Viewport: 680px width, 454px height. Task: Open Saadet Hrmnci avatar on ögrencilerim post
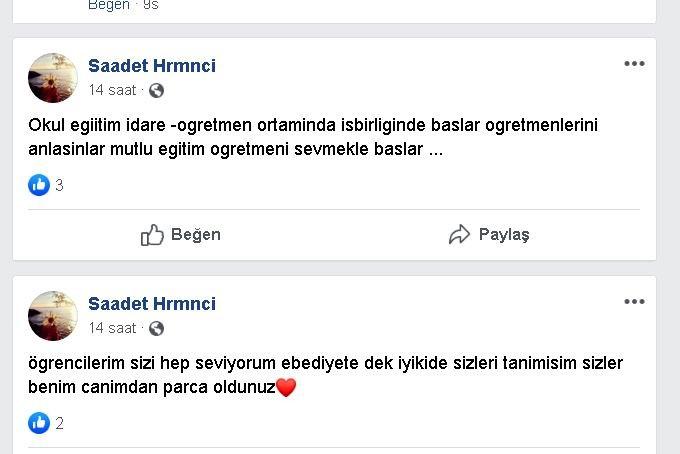(53, 316)
